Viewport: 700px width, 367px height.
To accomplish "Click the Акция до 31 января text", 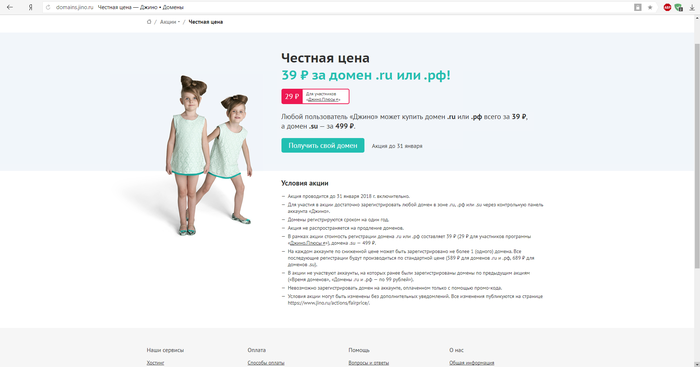I will [397, 146].
